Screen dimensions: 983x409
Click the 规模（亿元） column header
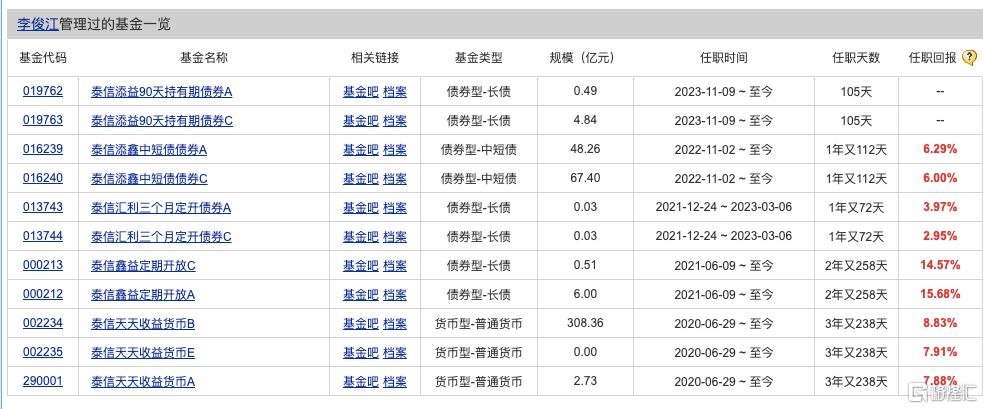click(x=582, y=58)
